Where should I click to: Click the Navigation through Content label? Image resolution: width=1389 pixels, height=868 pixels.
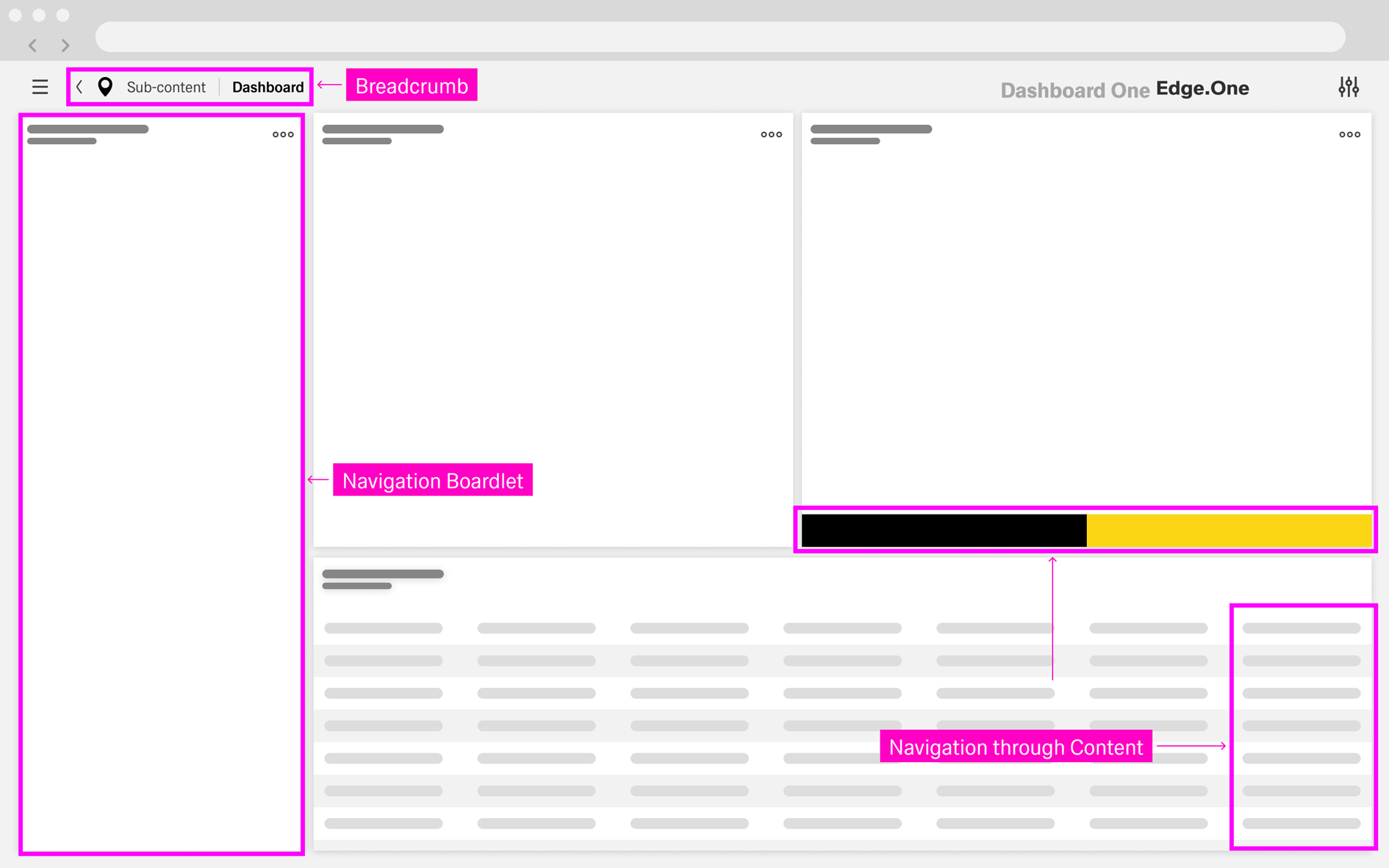(1016, 747)
